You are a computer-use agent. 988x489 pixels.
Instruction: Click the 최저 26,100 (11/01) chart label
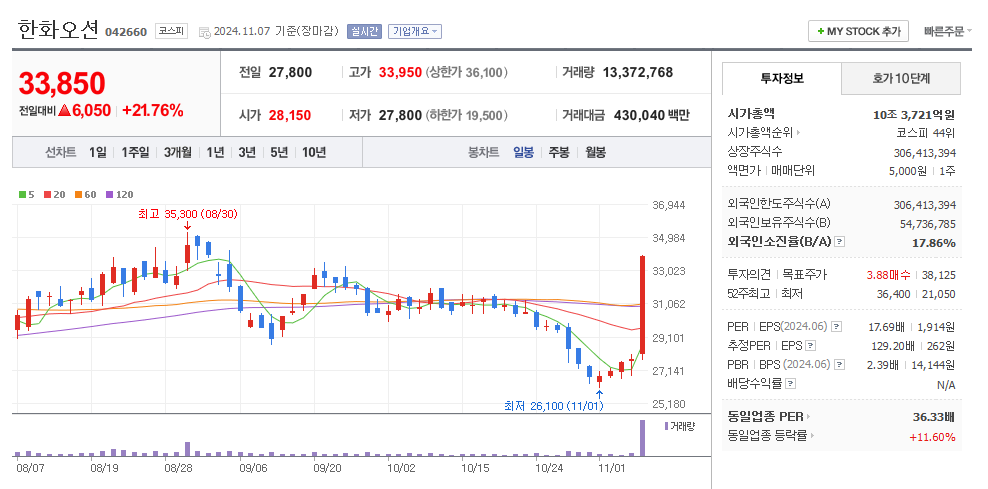pyautogui.click(x=553, y=406)
